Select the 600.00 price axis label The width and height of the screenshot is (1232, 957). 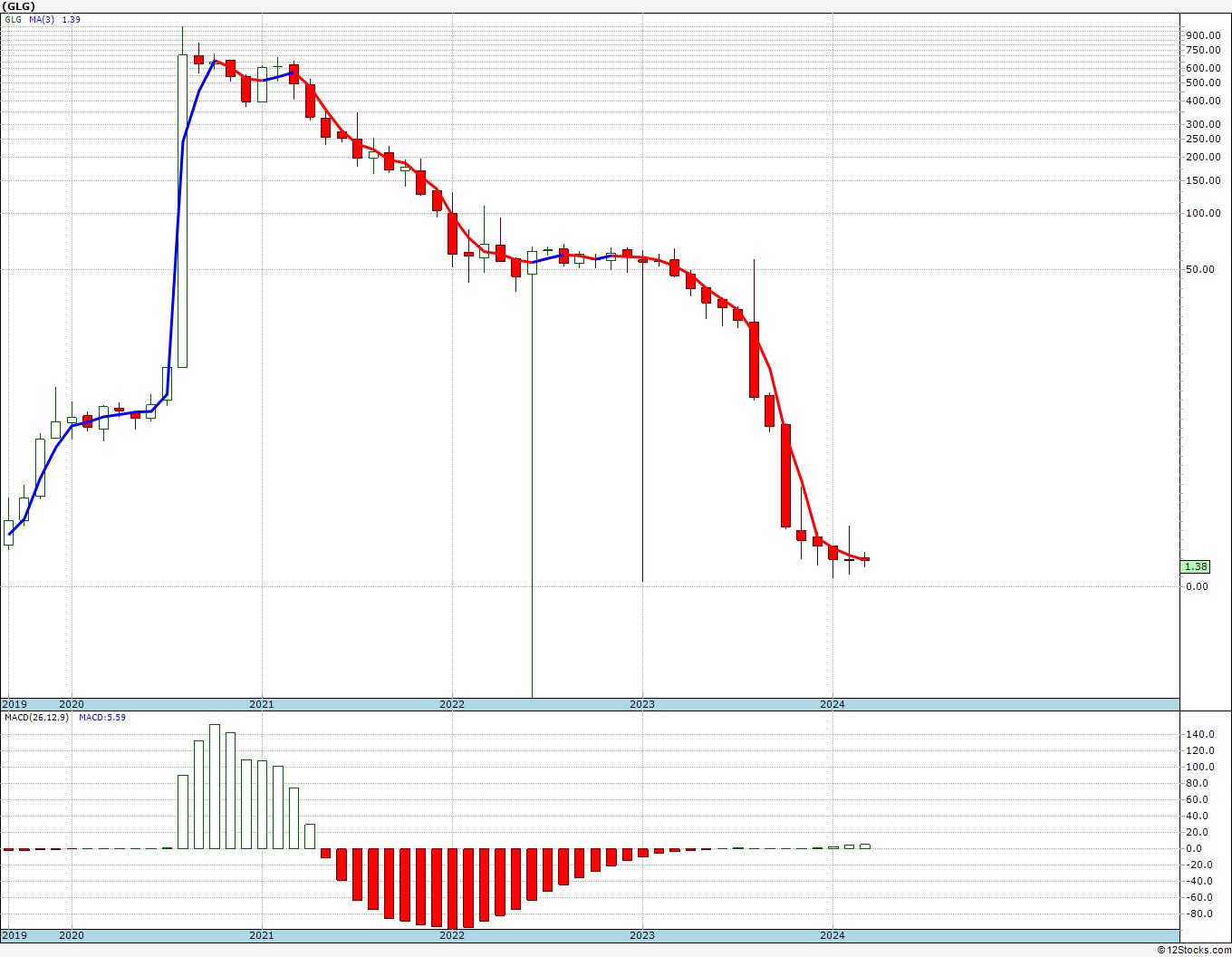(1202, 68)
